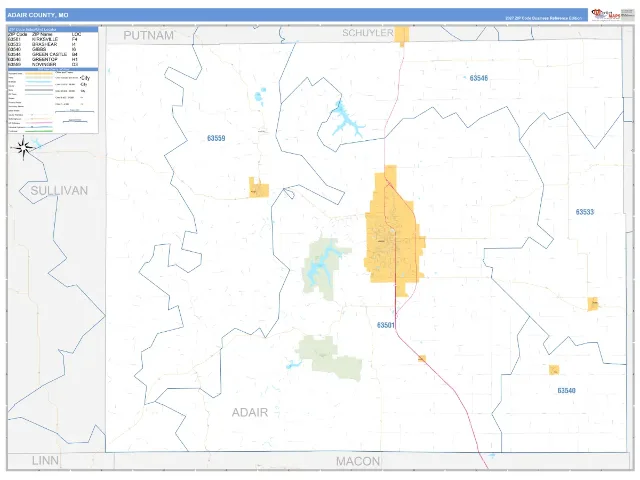This screenshot has width=640, height=480.
Task: Click the SULLIVAN county label
Action: (x=59, y=191)
